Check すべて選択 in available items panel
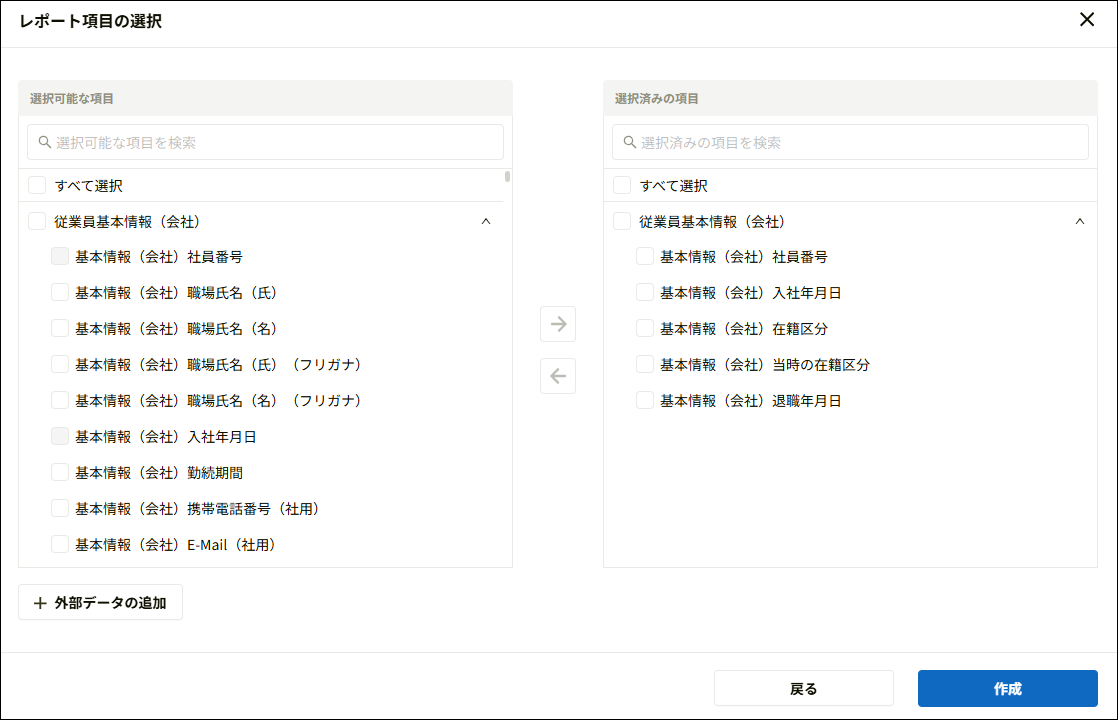Screen dimensions: 1118x720 point(37,185)
